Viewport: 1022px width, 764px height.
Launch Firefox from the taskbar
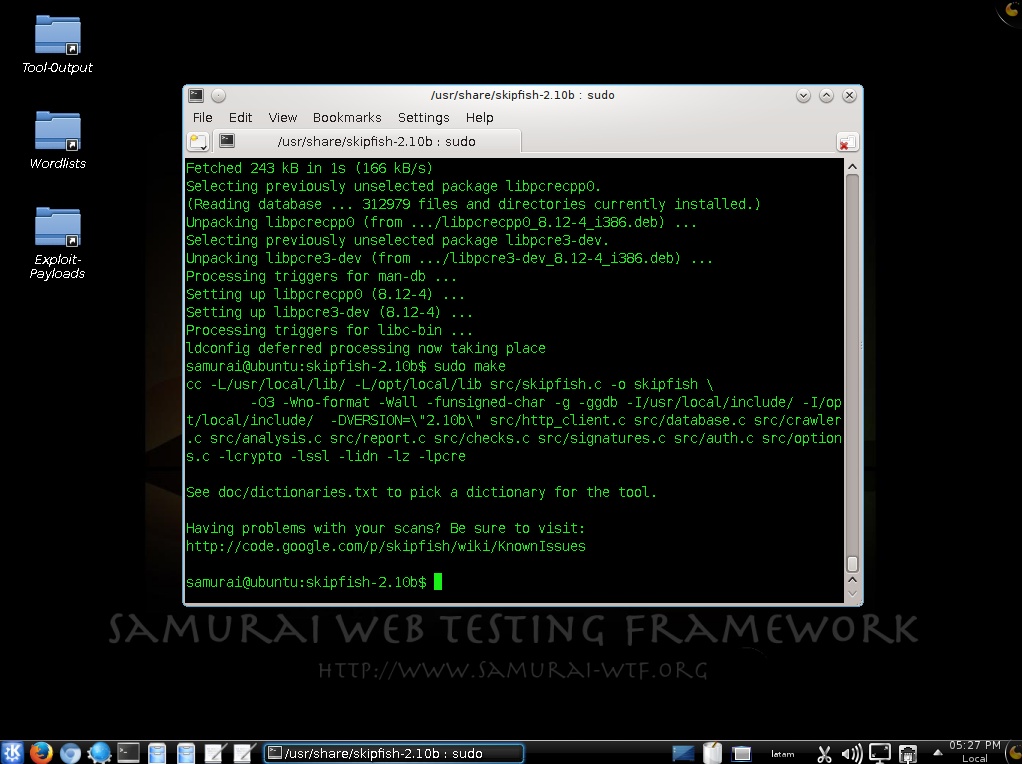tap(41, 752)
